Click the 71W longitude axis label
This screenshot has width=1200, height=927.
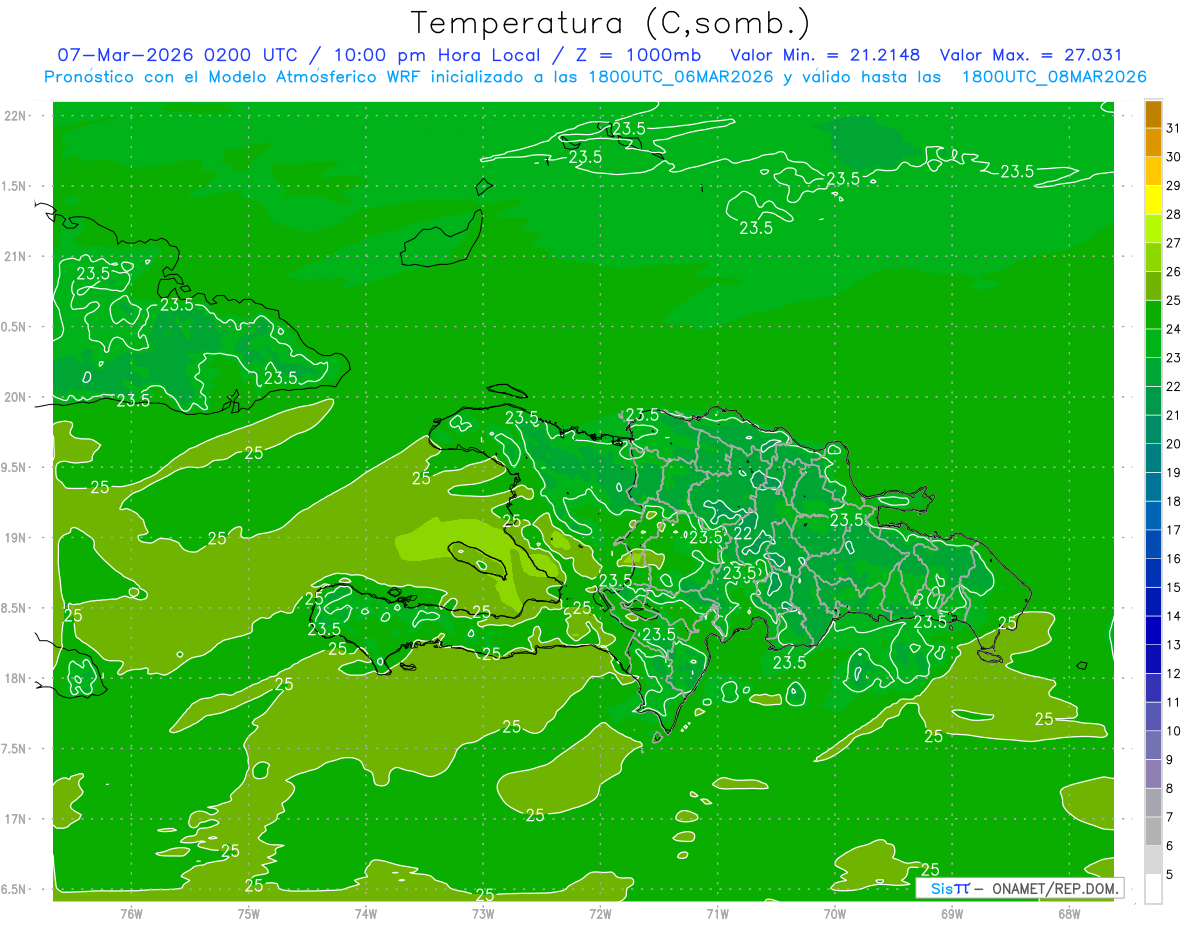tap(717, 913)
